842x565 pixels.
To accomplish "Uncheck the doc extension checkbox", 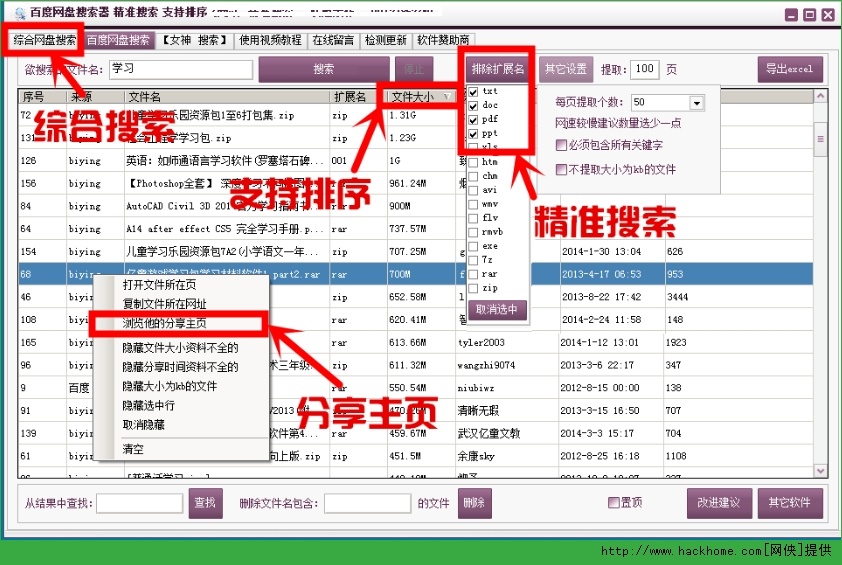I will pyautogui.click(x=473, y=106).
